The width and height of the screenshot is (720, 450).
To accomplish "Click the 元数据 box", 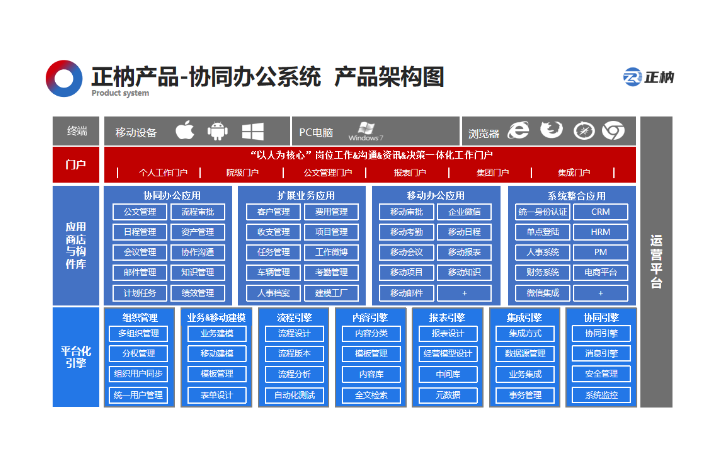I will pos(448,395).
